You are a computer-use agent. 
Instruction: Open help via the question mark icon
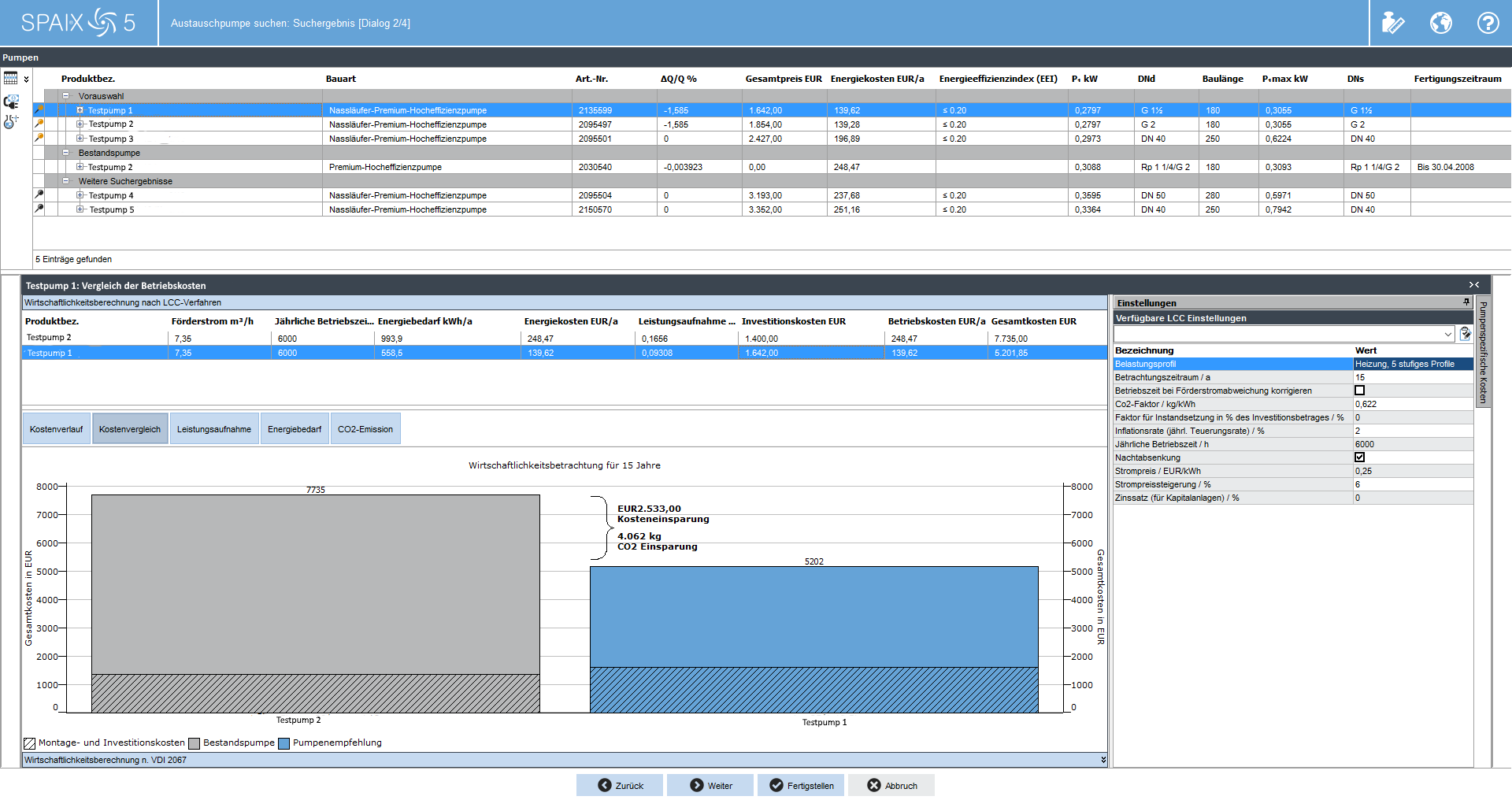[x=1488, y=23]
